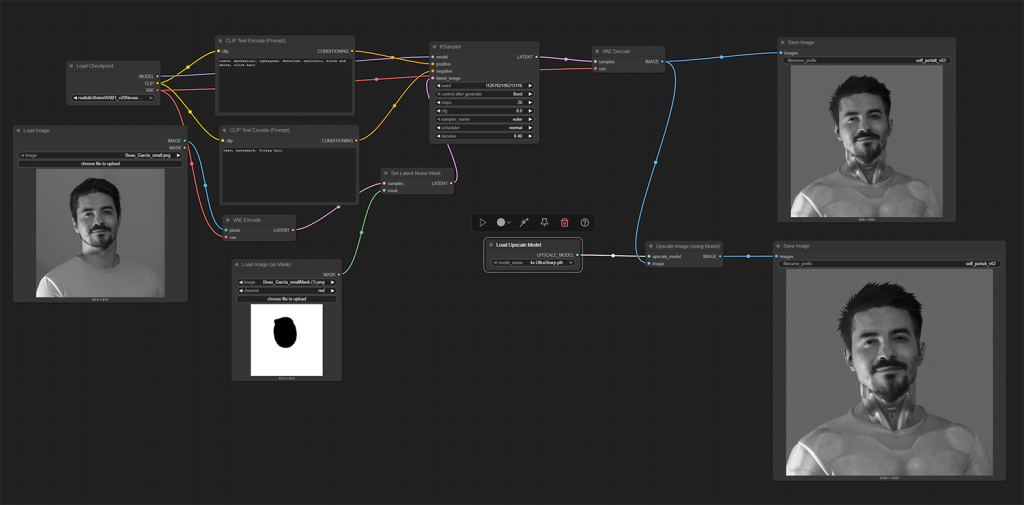Delete the node with red trash icon

(x=564, y=222)
